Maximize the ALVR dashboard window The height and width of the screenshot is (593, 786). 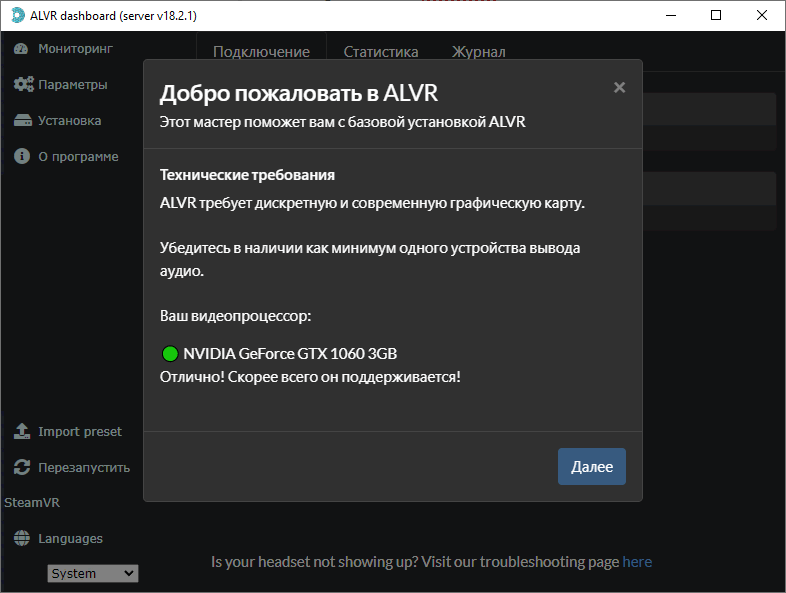[x=716, y=15]
